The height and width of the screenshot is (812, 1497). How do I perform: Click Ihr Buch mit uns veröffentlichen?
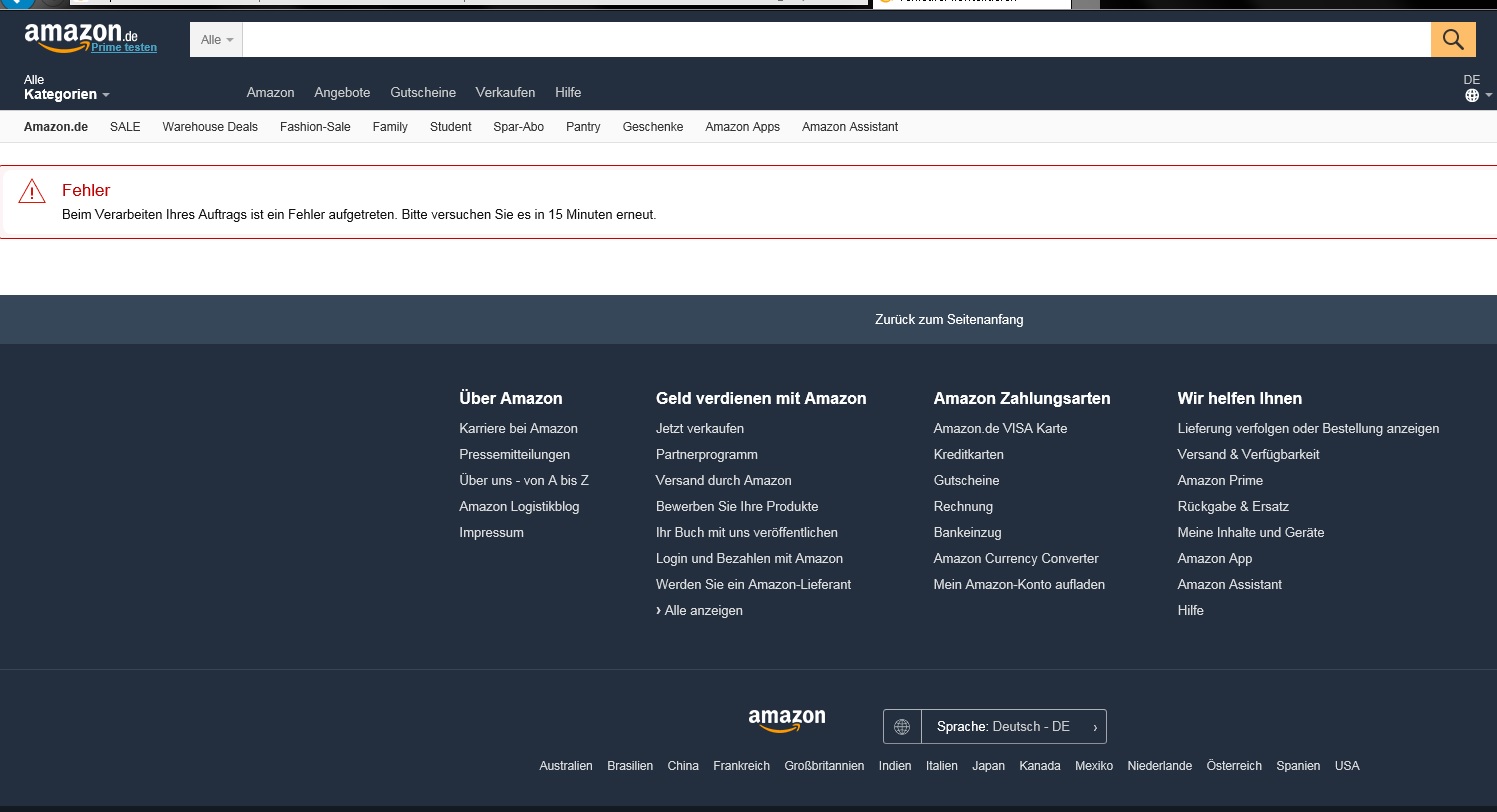[747, 532]
